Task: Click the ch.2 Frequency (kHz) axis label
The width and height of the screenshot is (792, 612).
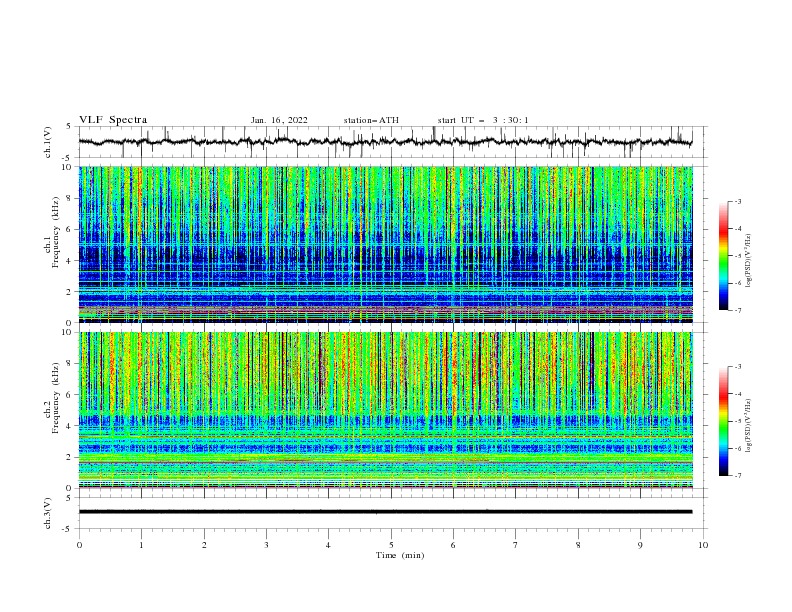Action: coord(52,398)
